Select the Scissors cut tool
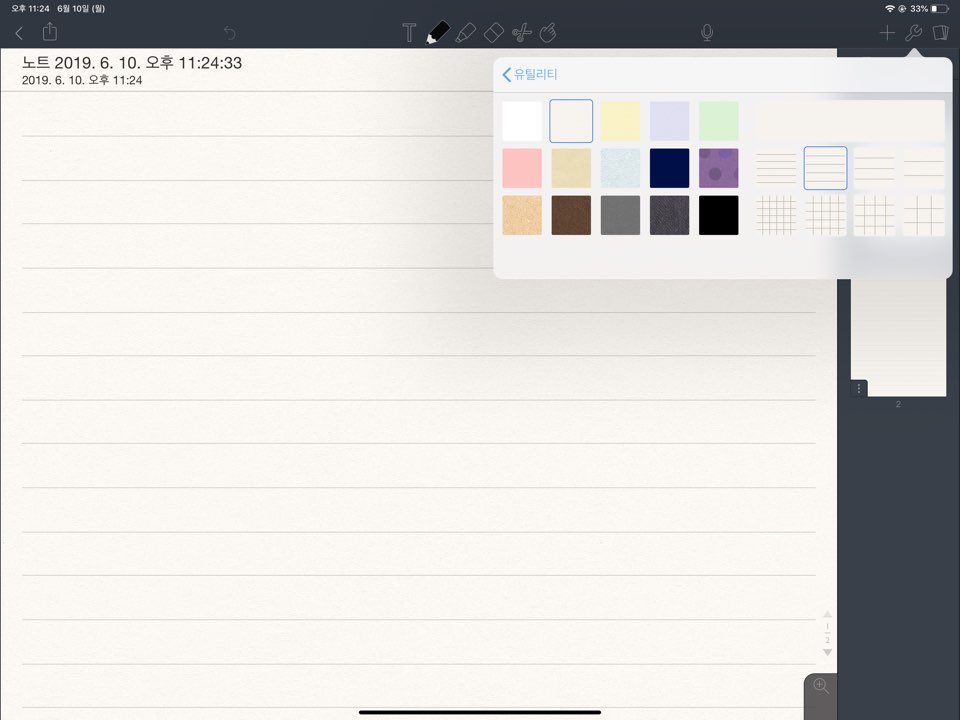Viewport: 960px width, 720px height. pos(522,32)
